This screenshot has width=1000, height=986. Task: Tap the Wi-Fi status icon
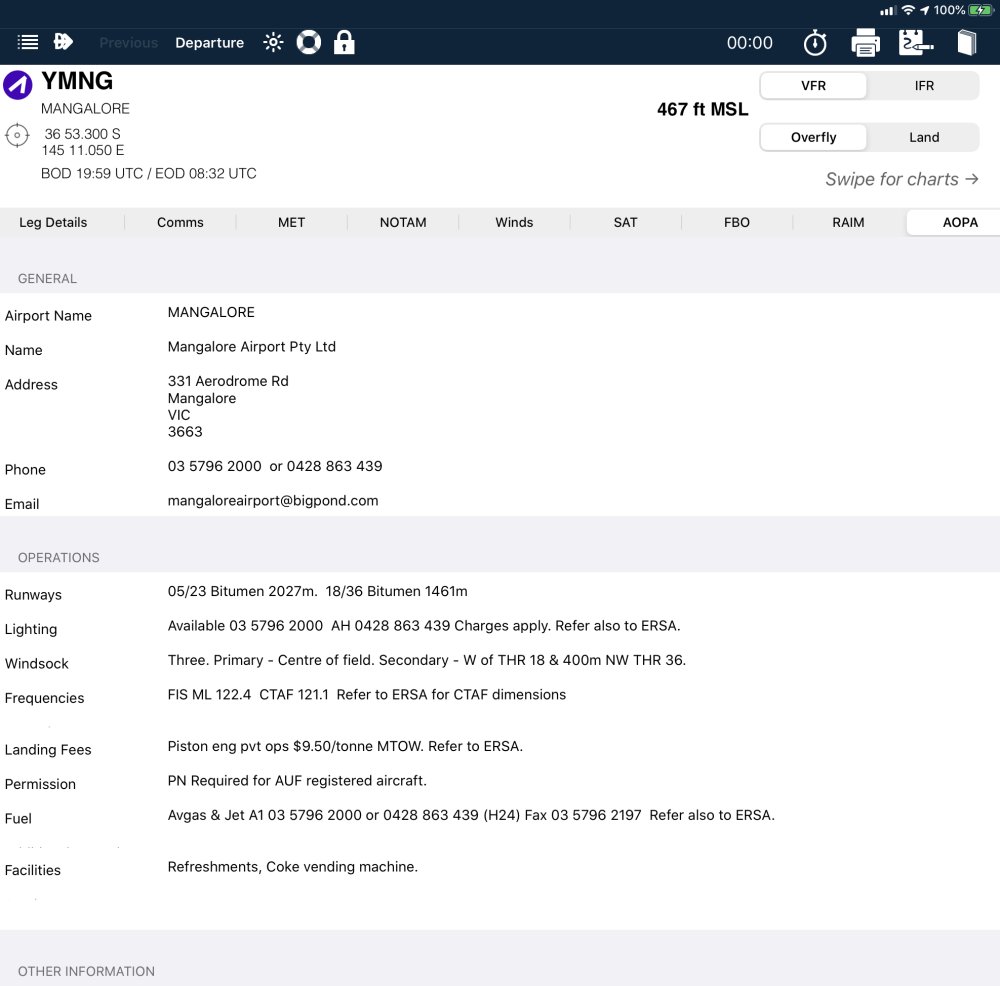click(x=908, y=10)
